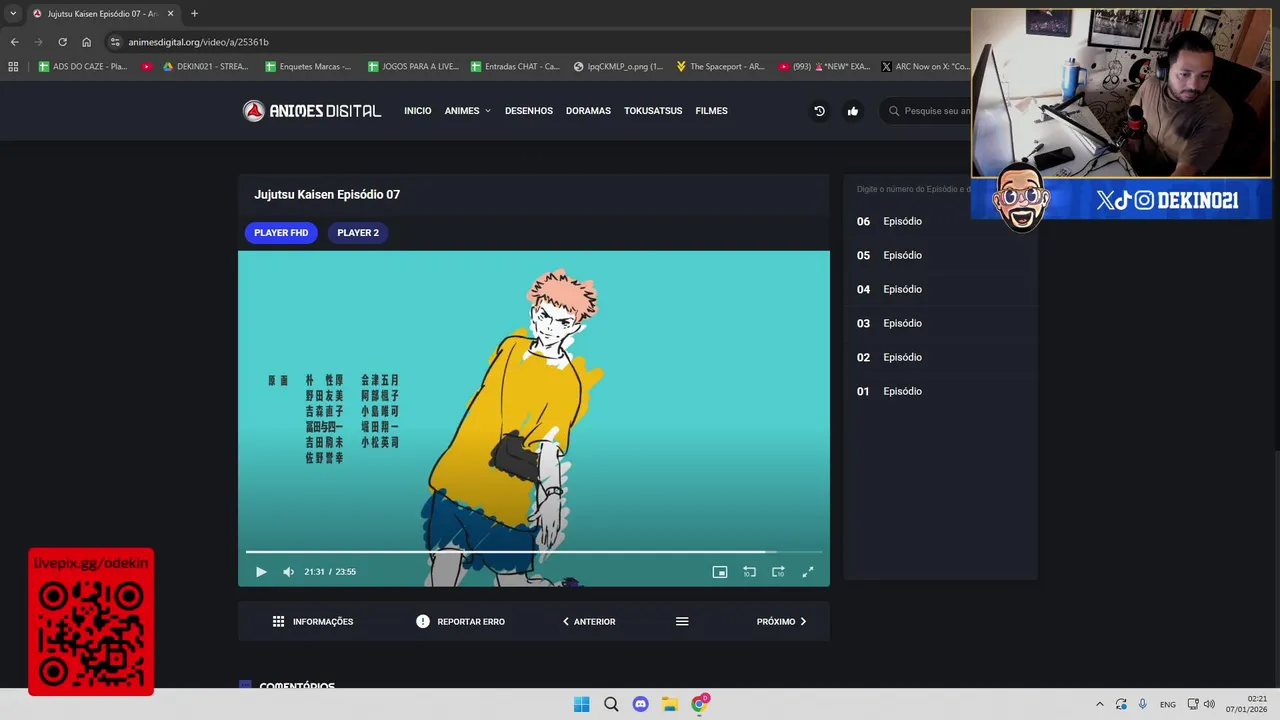1280x720 pixels.
Task: Open the episode list hamburger icon
Action: [682, 622]
